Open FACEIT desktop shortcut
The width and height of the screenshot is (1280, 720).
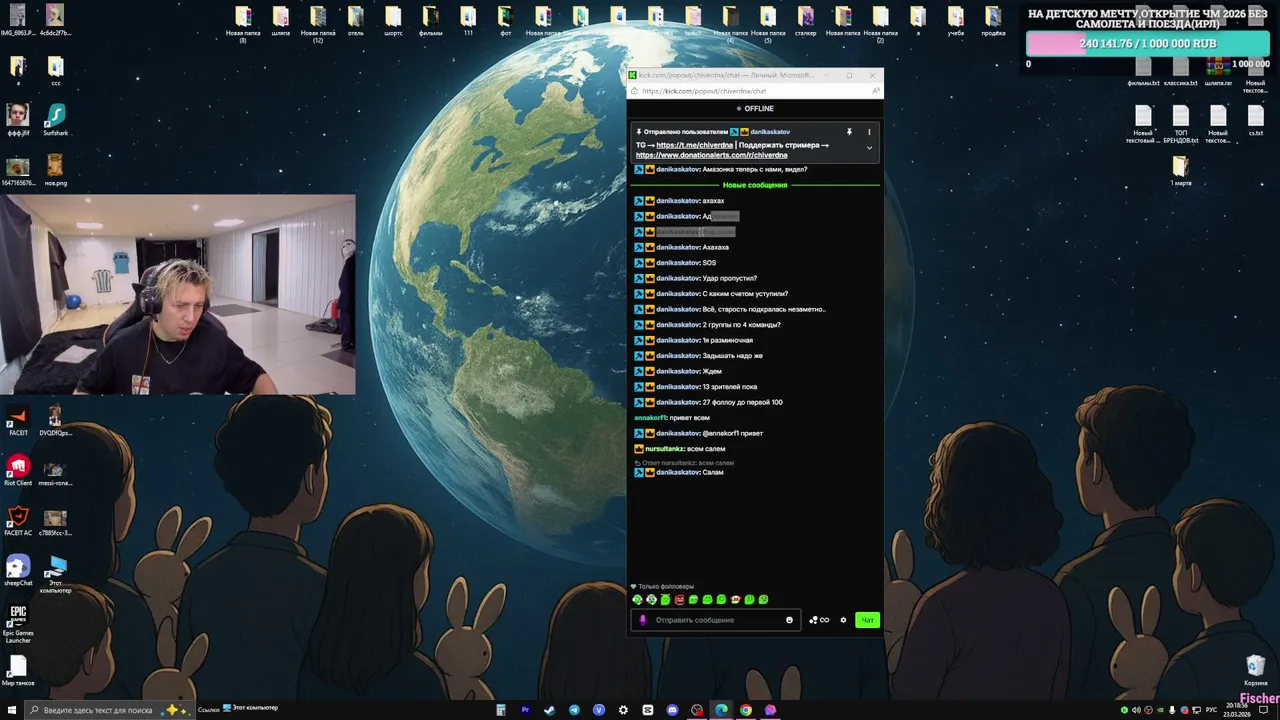point(18,421)
